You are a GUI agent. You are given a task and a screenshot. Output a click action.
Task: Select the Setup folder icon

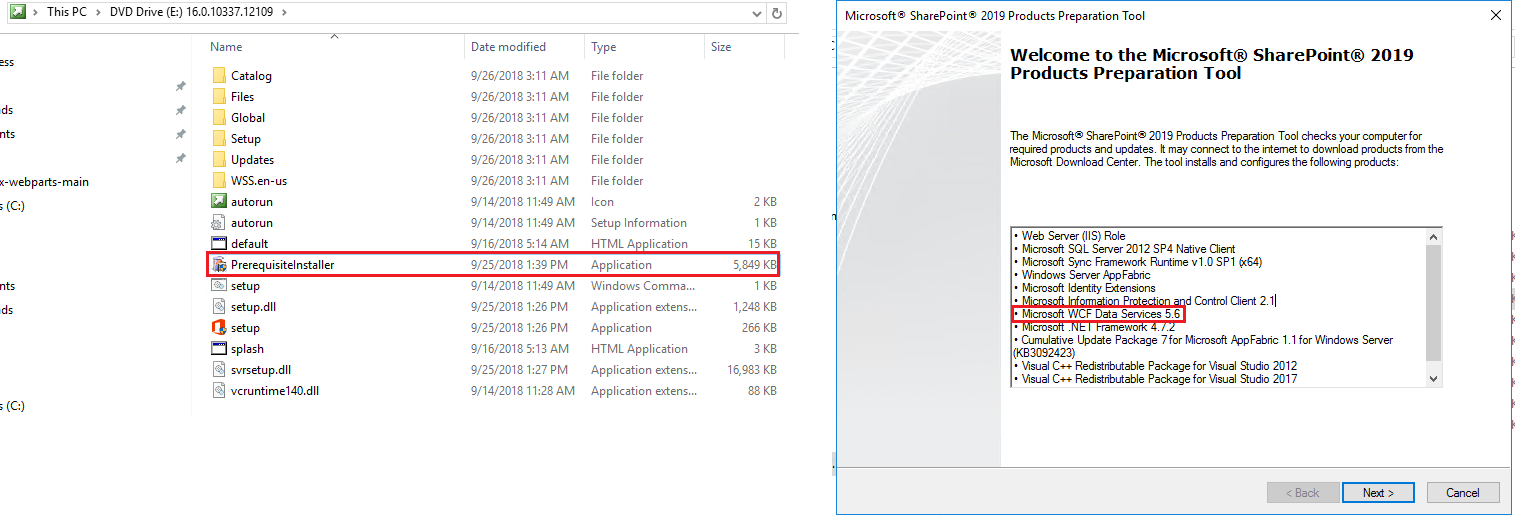(x=220, y=139)
